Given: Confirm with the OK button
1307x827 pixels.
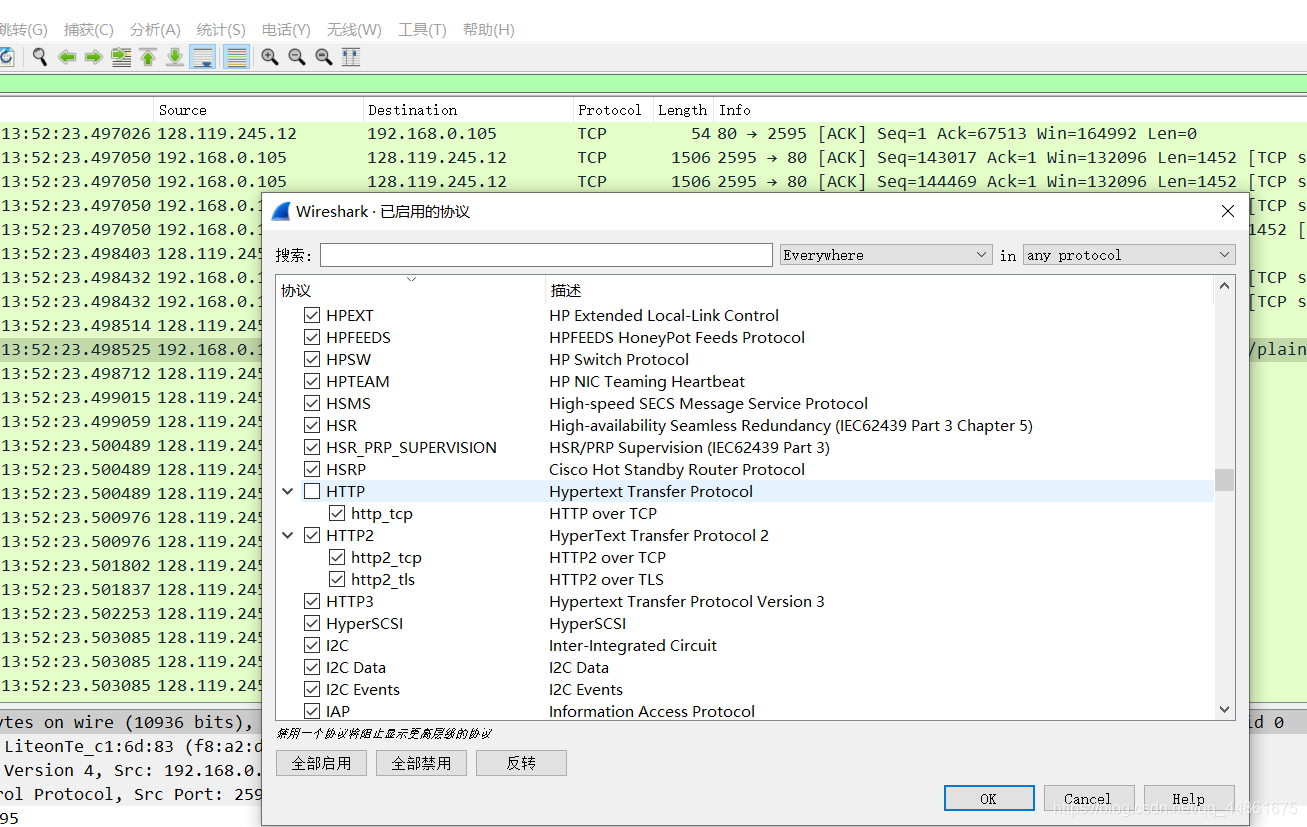Looking at the screenshot, I should (x=989, y=798).
